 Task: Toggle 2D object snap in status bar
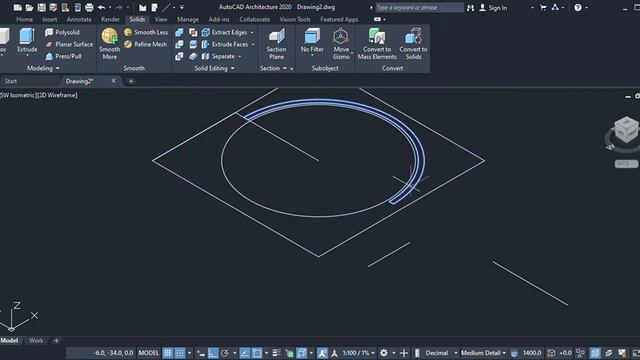(x=257, y=353)
